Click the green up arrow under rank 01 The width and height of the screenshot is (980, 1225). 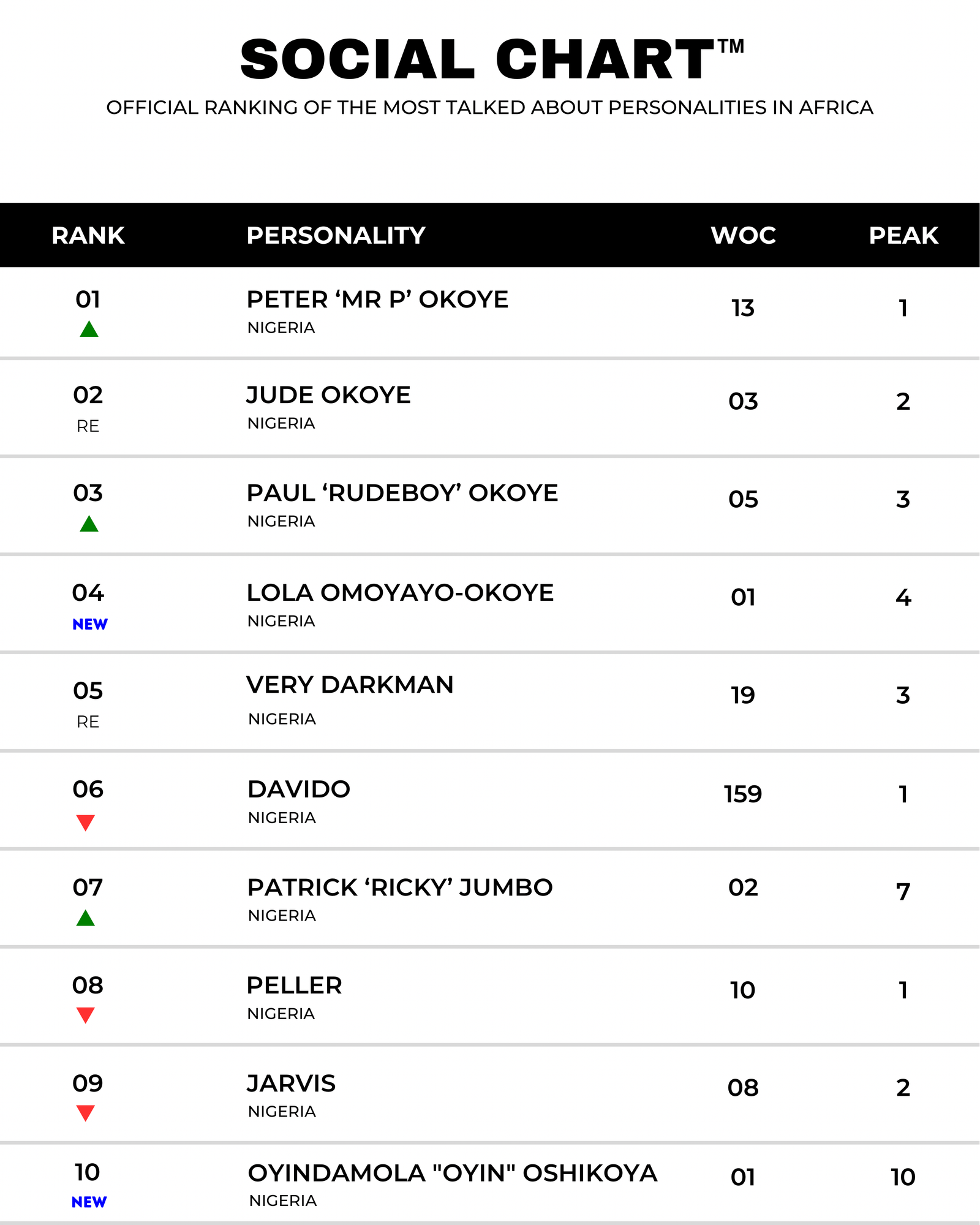point(89,329)
